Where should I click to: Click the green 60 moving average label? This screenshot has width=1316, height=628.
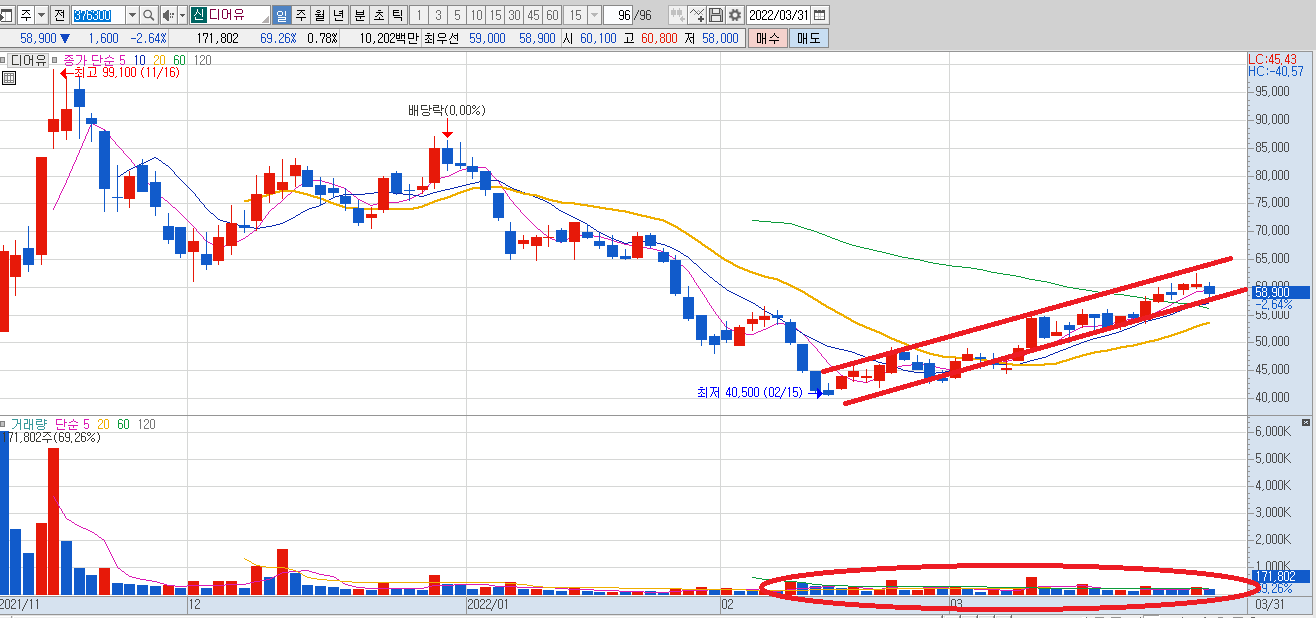coord(179,60)
